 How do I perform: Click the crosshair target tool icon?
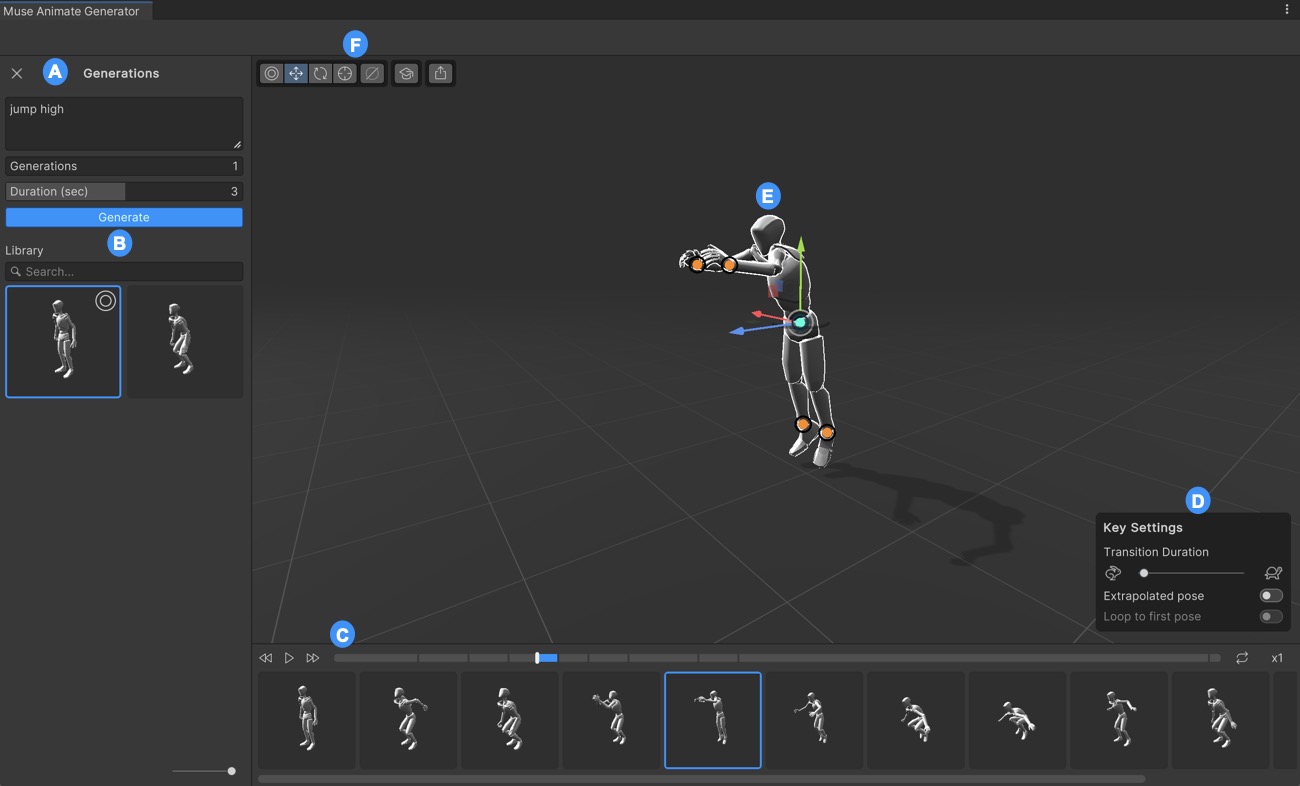(x=345, y=74)
